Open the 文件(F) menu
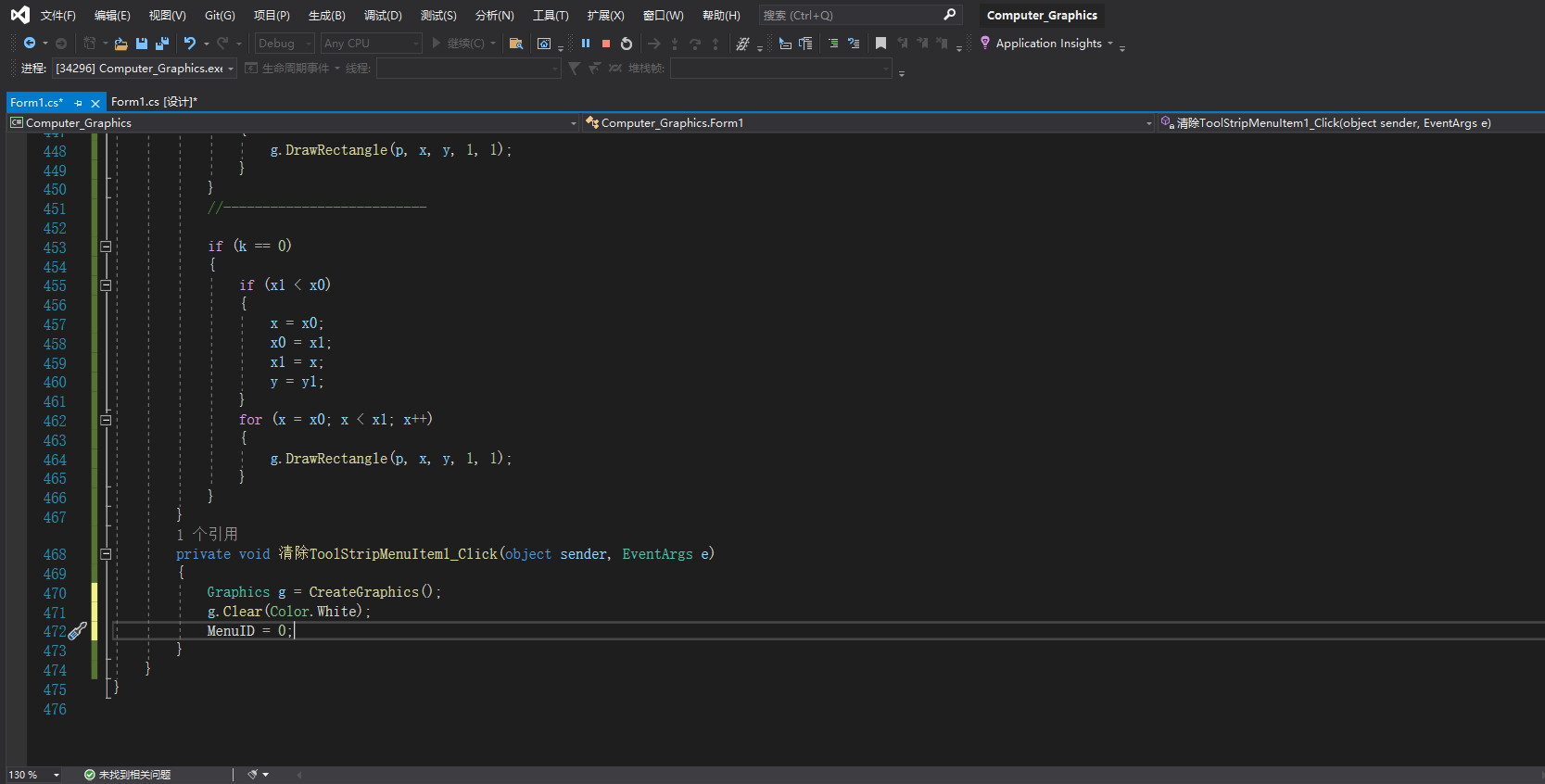Viewport: 1545px width, 784px height. (x=58, y=16)
